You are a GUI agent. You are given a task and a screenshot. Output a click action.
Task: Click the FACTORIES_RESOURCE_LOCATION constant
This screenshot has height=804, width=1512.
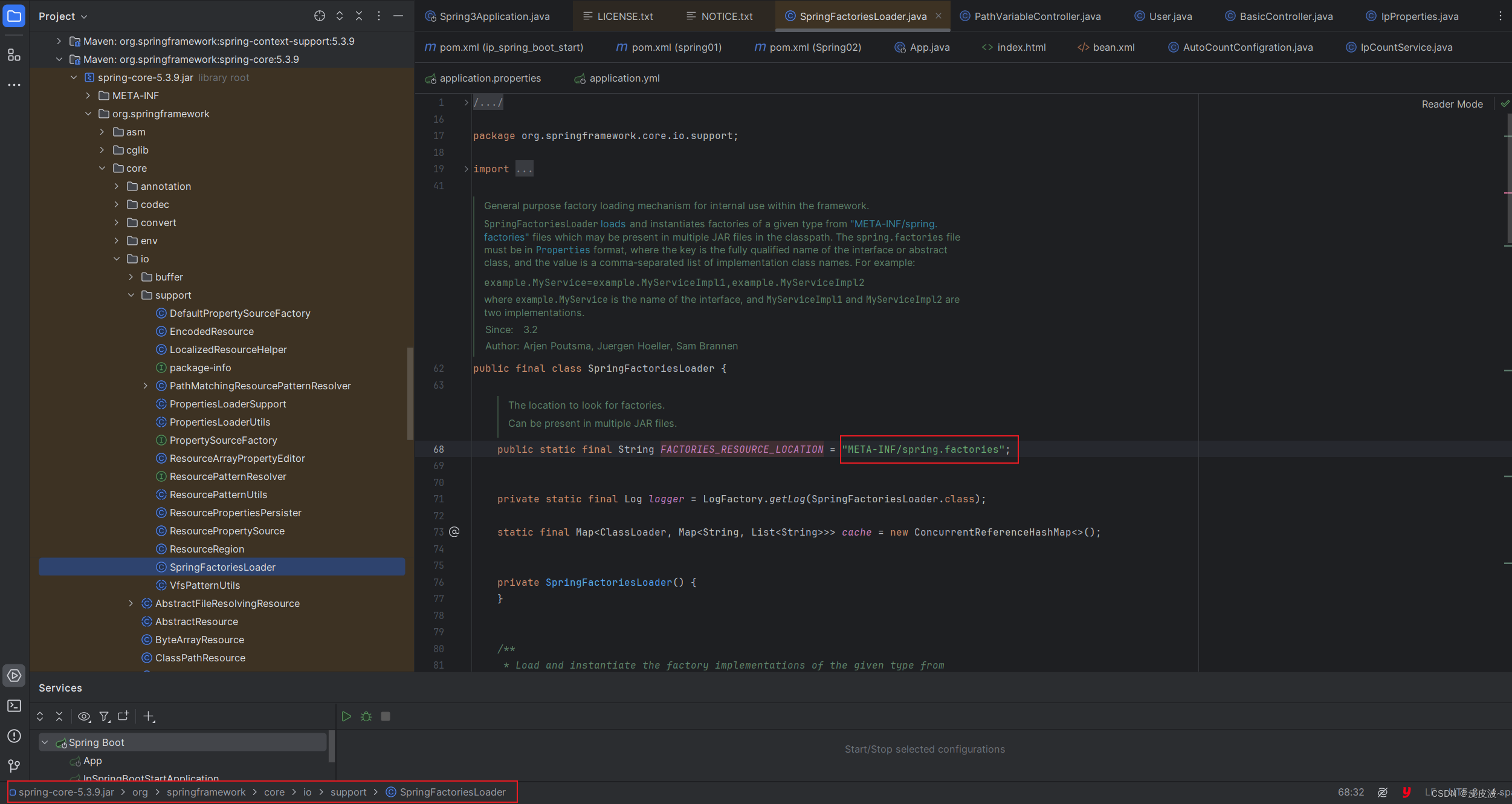741,449
